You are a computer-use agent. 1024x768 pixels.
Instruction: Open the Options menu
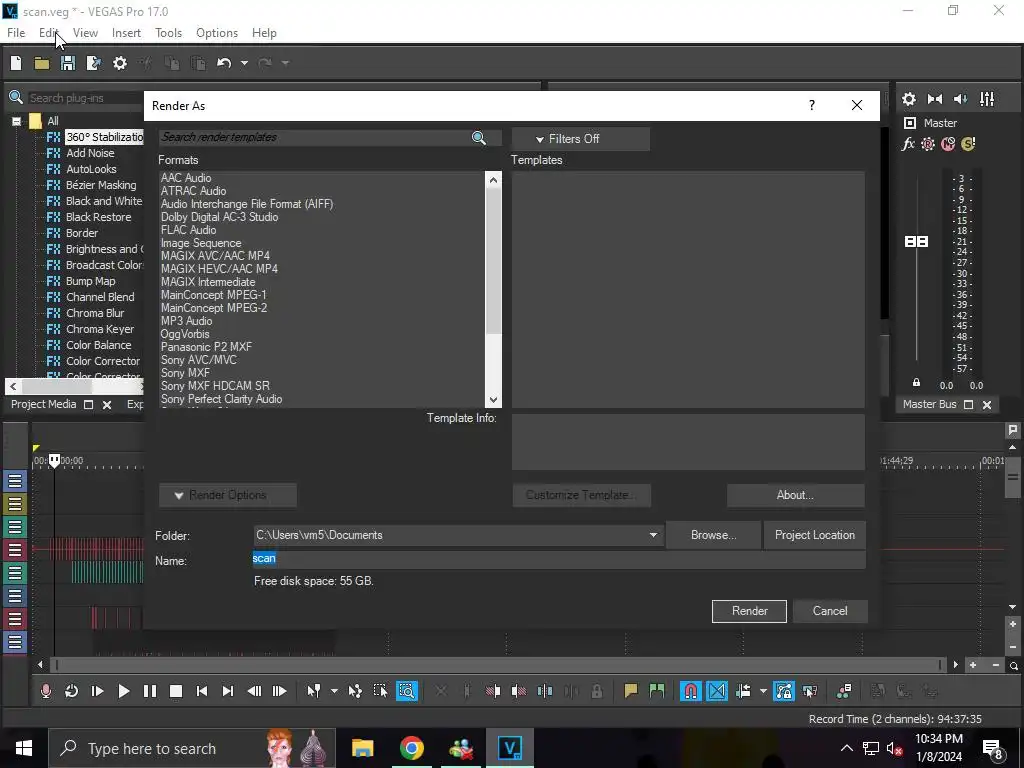coord(217,33)
